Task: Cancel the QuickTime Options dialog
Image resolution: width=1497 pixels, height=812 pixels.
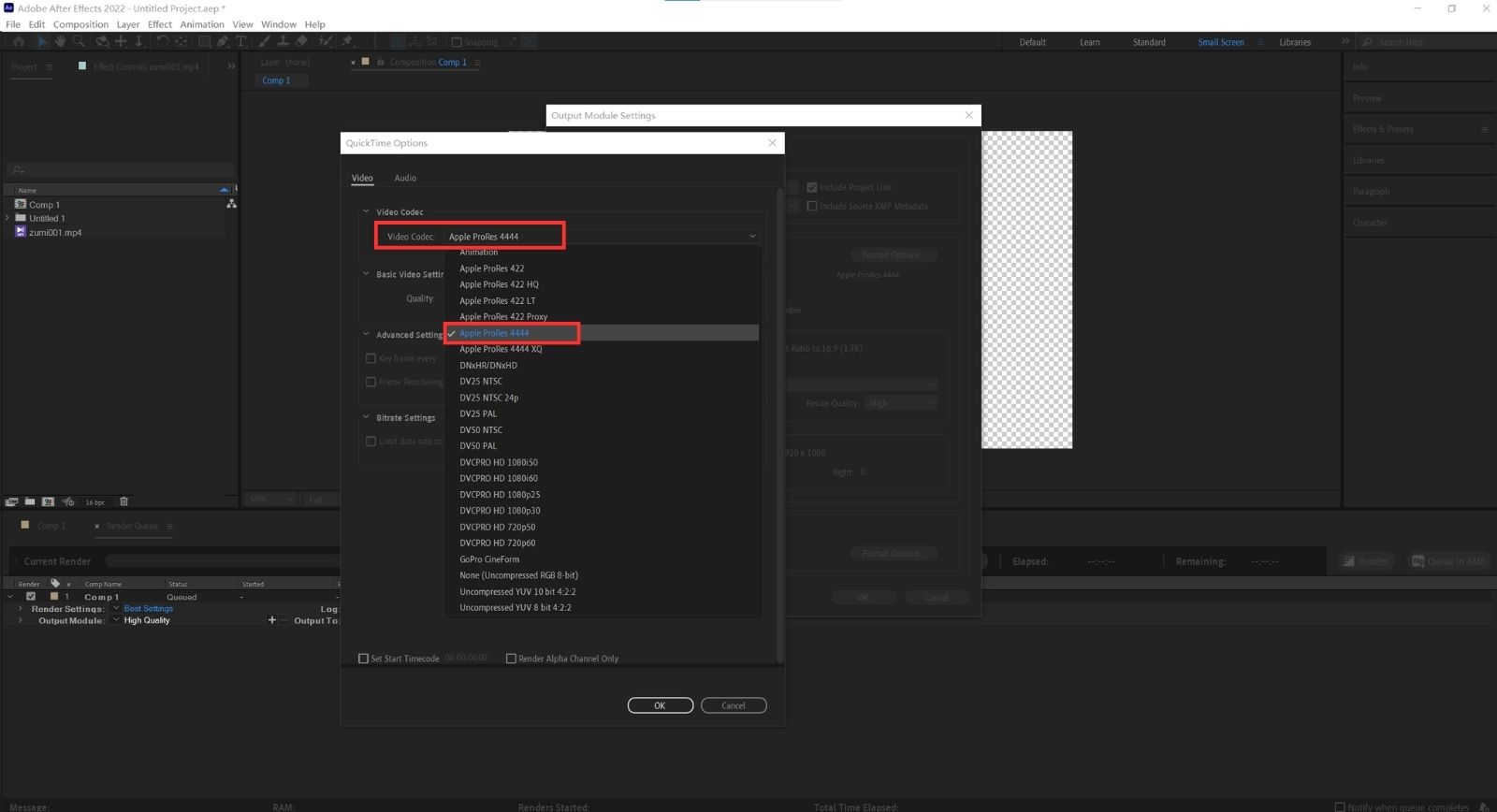Action: [734, 705]
